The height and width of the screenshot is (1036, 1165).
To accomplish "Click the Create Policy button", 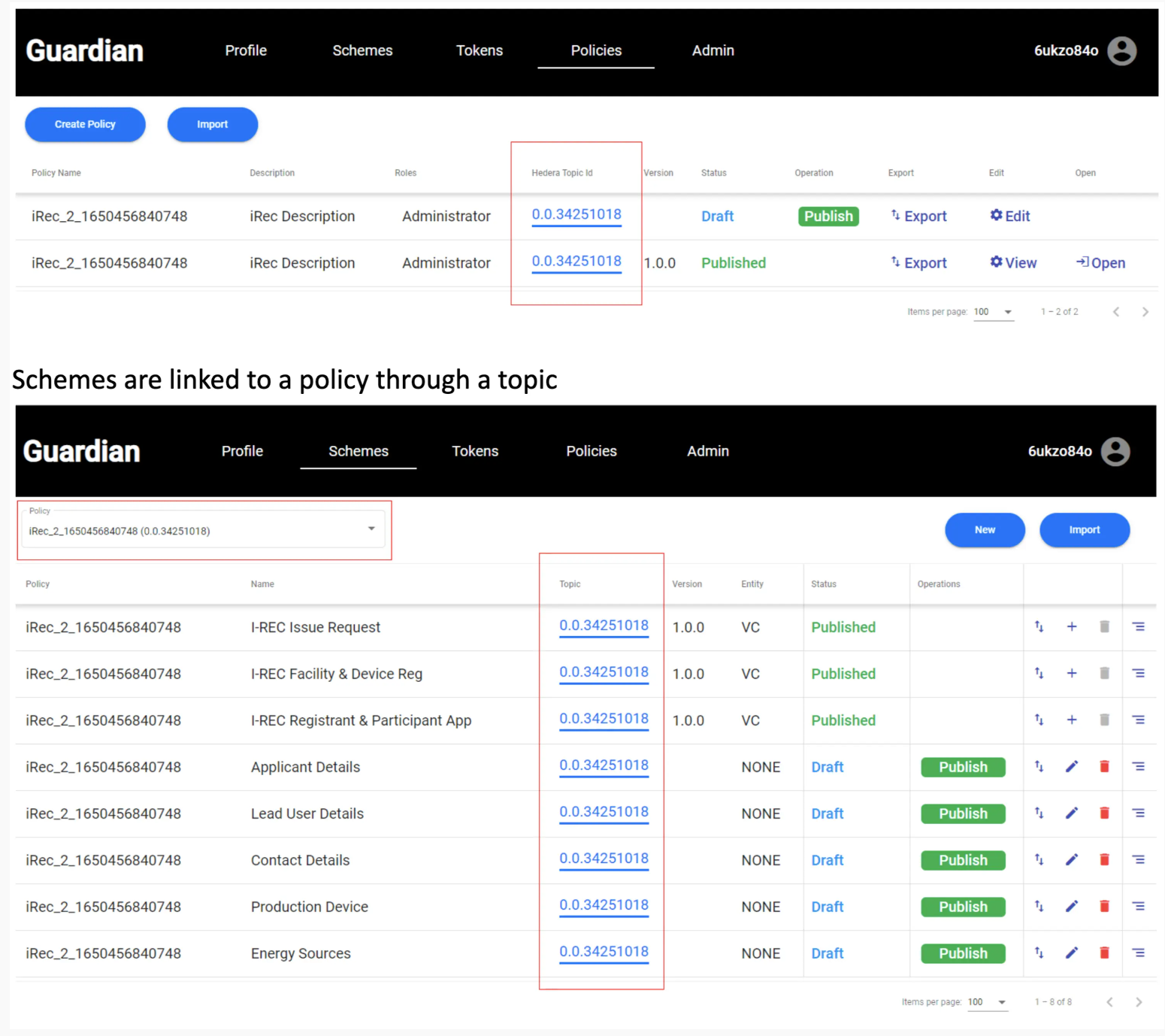I will 84,124.
